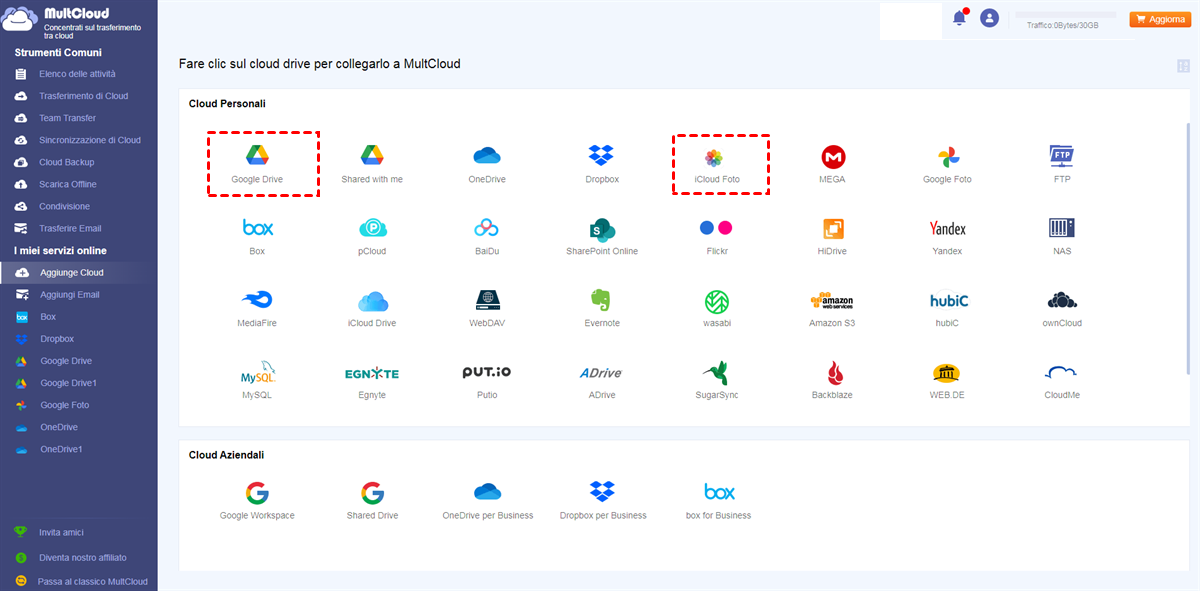Select Google Foto in cloud grid
The width and height of the screenshot is (1200, 591).
[947, 165]
